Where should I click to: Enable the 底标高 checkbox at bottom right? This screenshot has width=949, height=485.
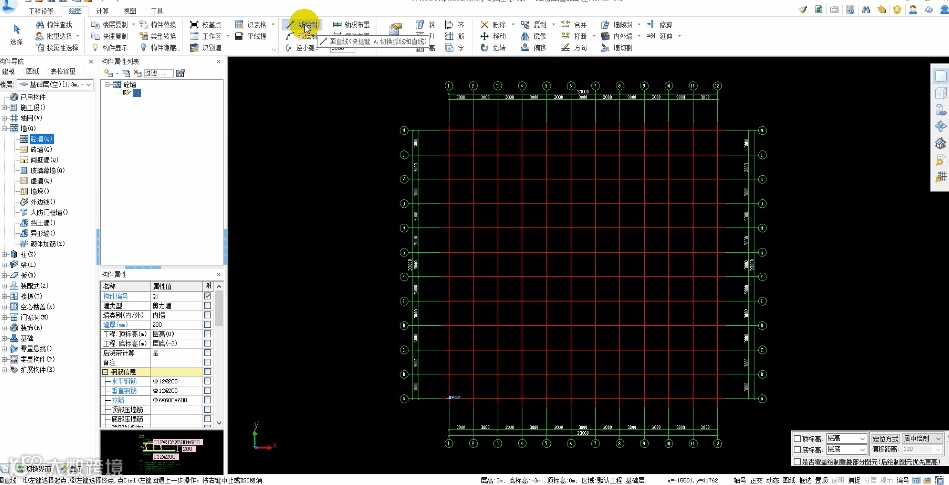pos(797,450)
